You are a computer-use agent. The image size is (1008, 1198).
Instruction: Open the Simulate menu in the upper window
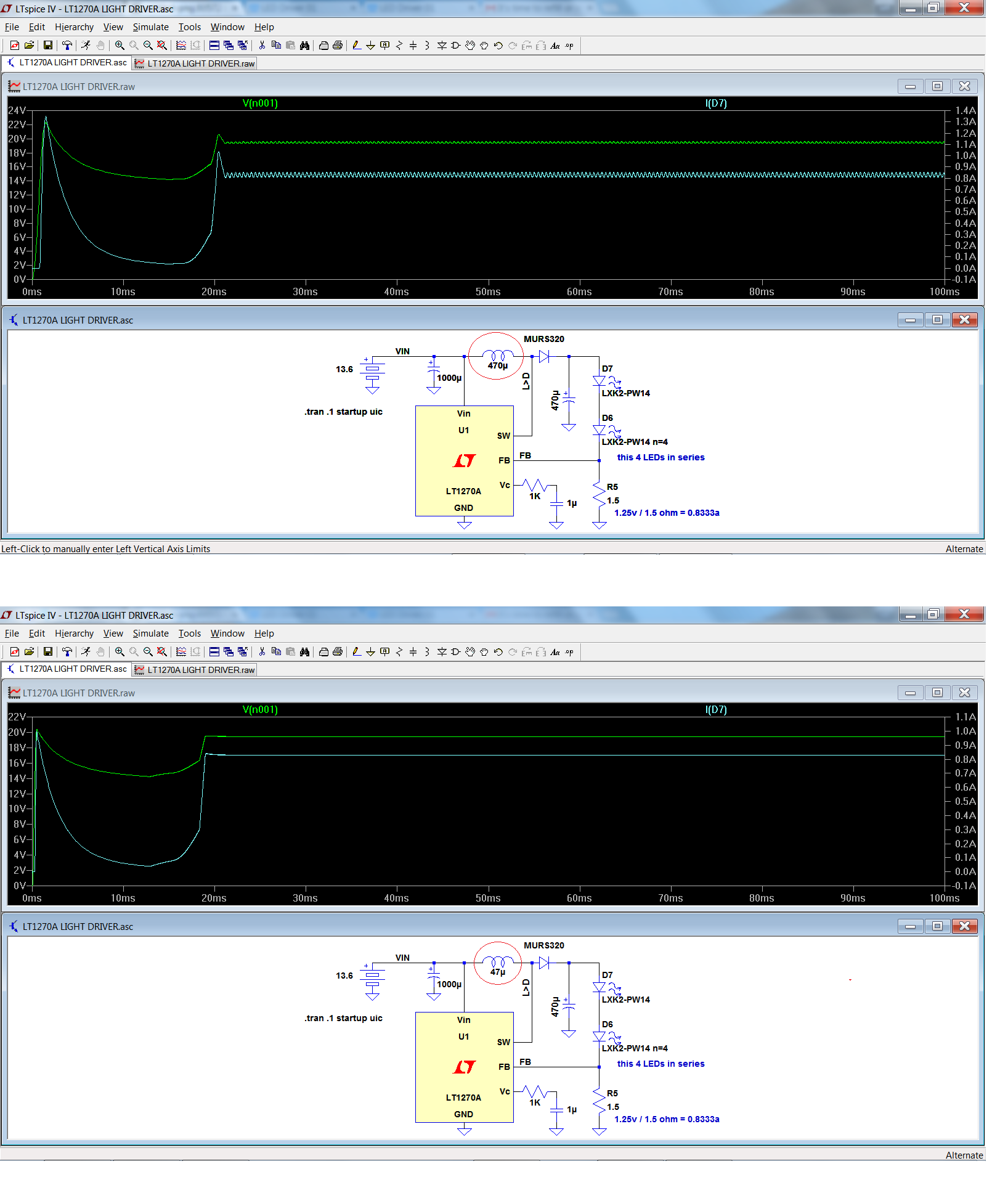pyautogui.click(x=150, y=27)
